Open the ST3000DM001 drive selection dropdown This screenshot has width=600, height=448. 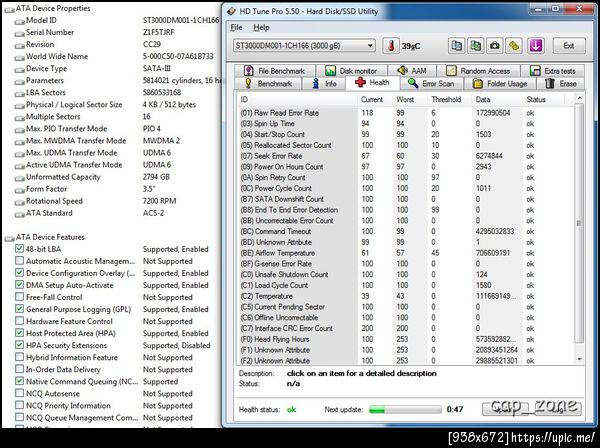[304, 46]
